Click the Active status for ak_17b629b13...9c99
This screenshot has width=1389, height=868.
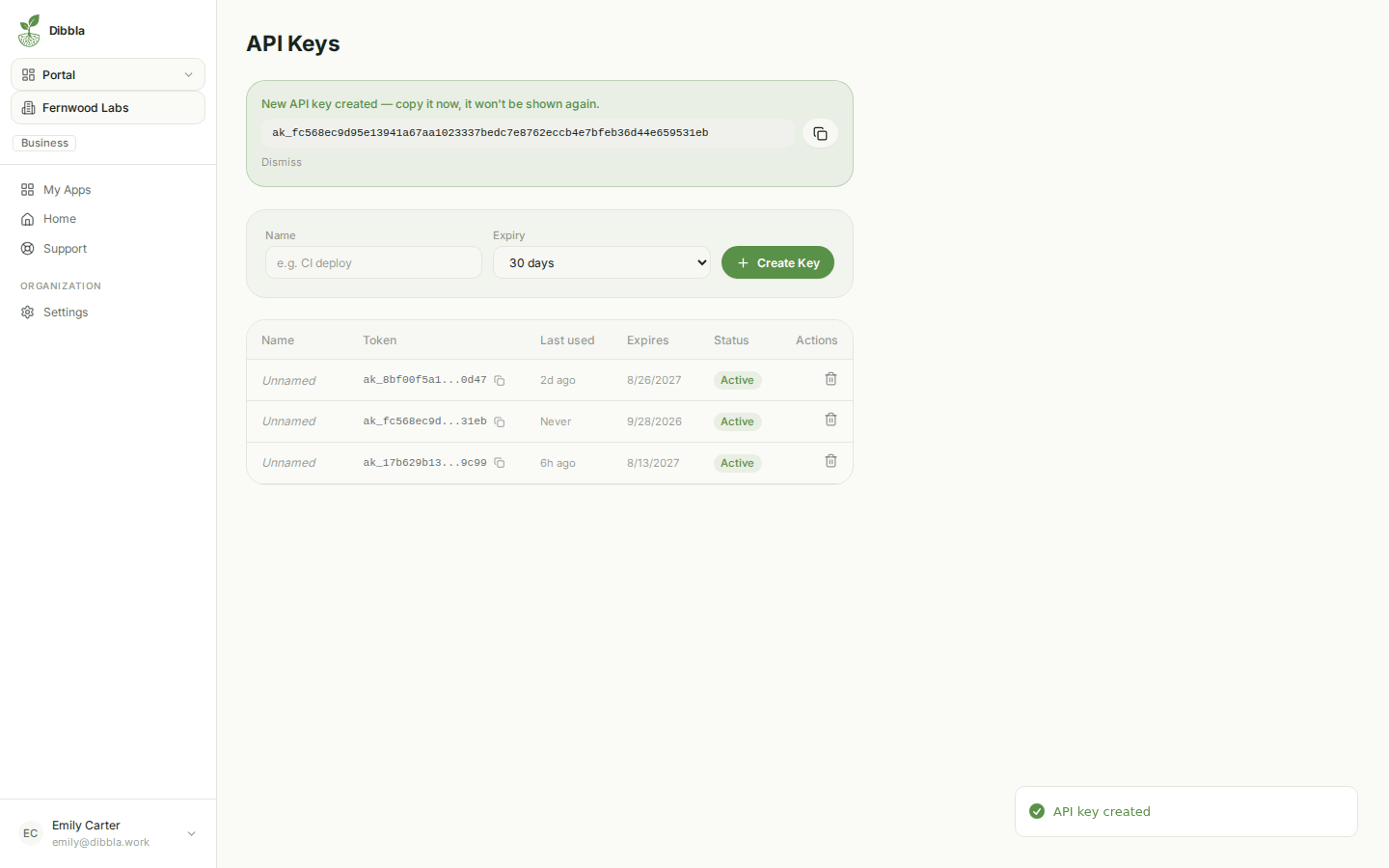pos(737,463)
